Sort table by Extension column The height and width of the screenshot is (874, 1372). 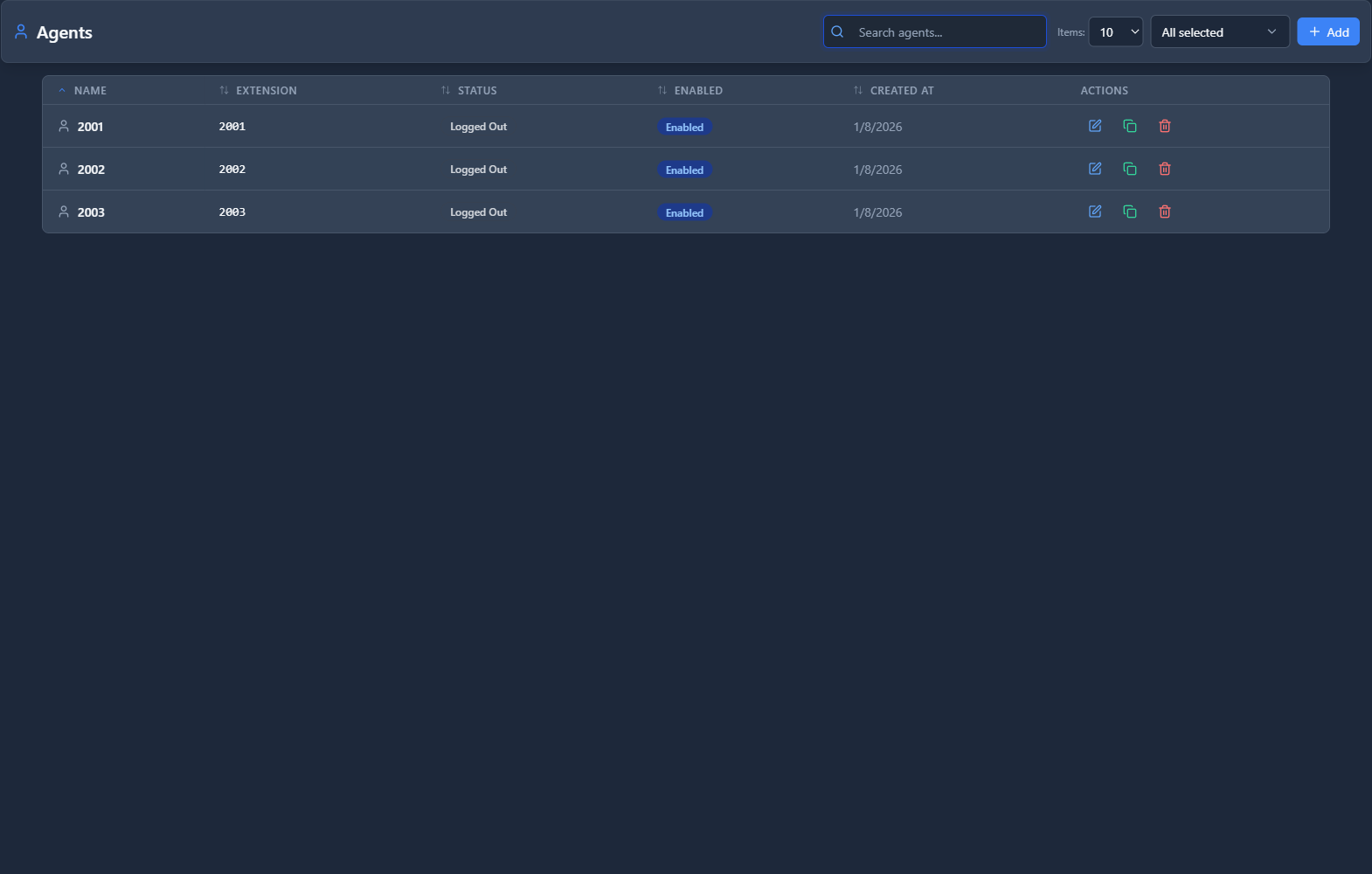click(266, 91)
